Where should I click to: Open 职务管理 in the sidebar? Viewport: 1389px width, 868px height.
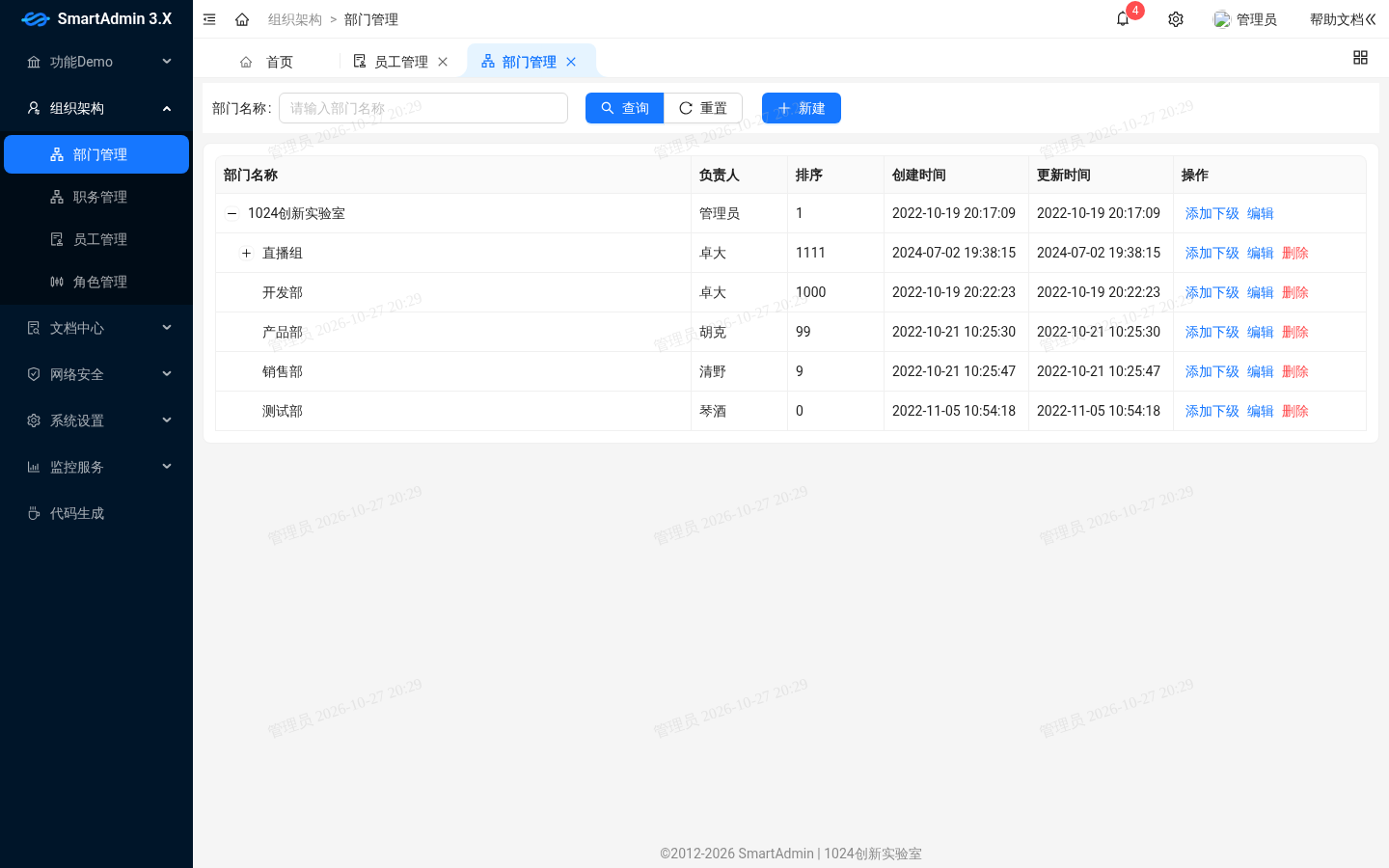(96, 197)
